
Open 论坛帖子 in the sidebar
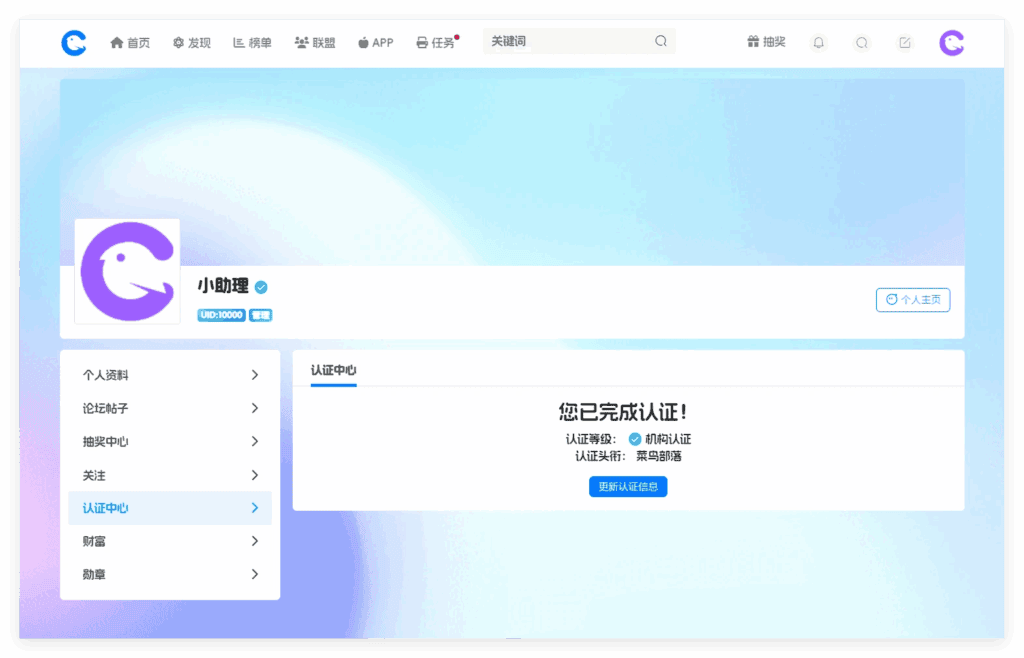[x=170, y=408]
